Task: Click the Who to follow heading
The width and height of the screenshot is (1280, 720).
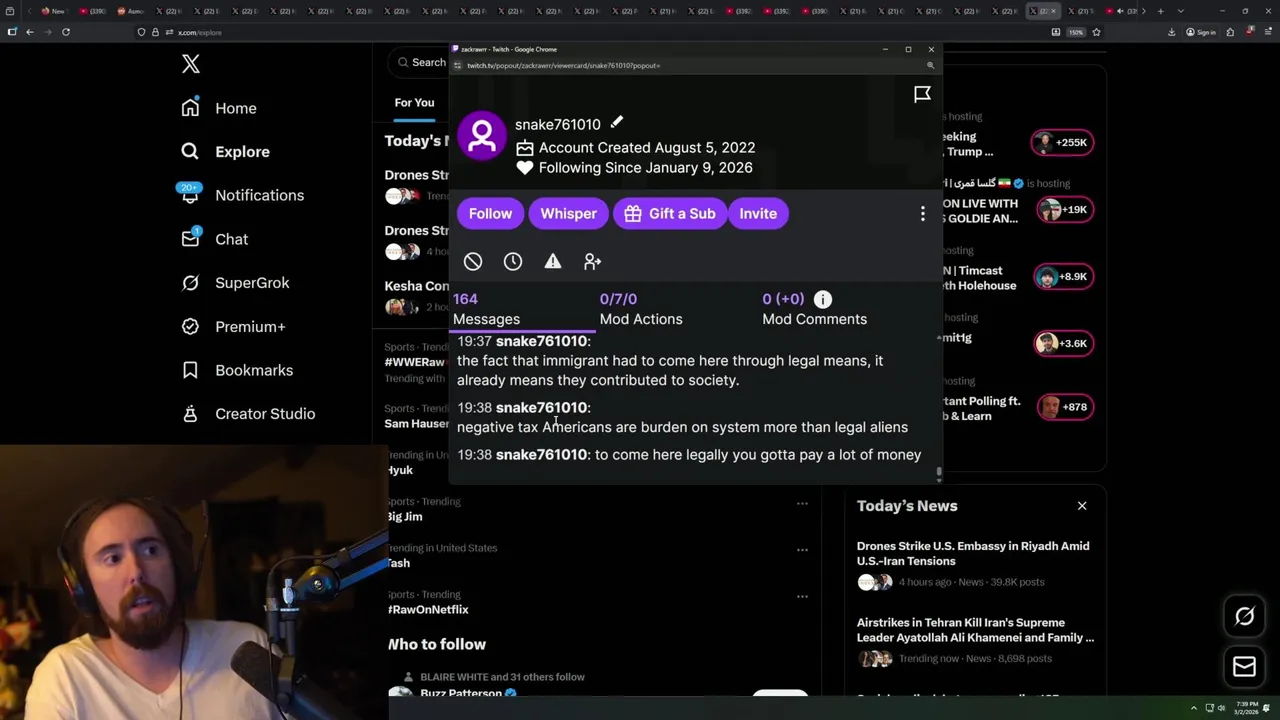Action: tap(437, 644)
